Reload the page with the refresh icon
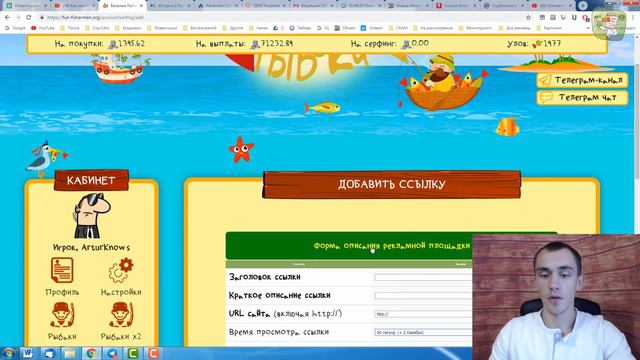The height and width of the screenshot is (360, 640). (29, 18)
